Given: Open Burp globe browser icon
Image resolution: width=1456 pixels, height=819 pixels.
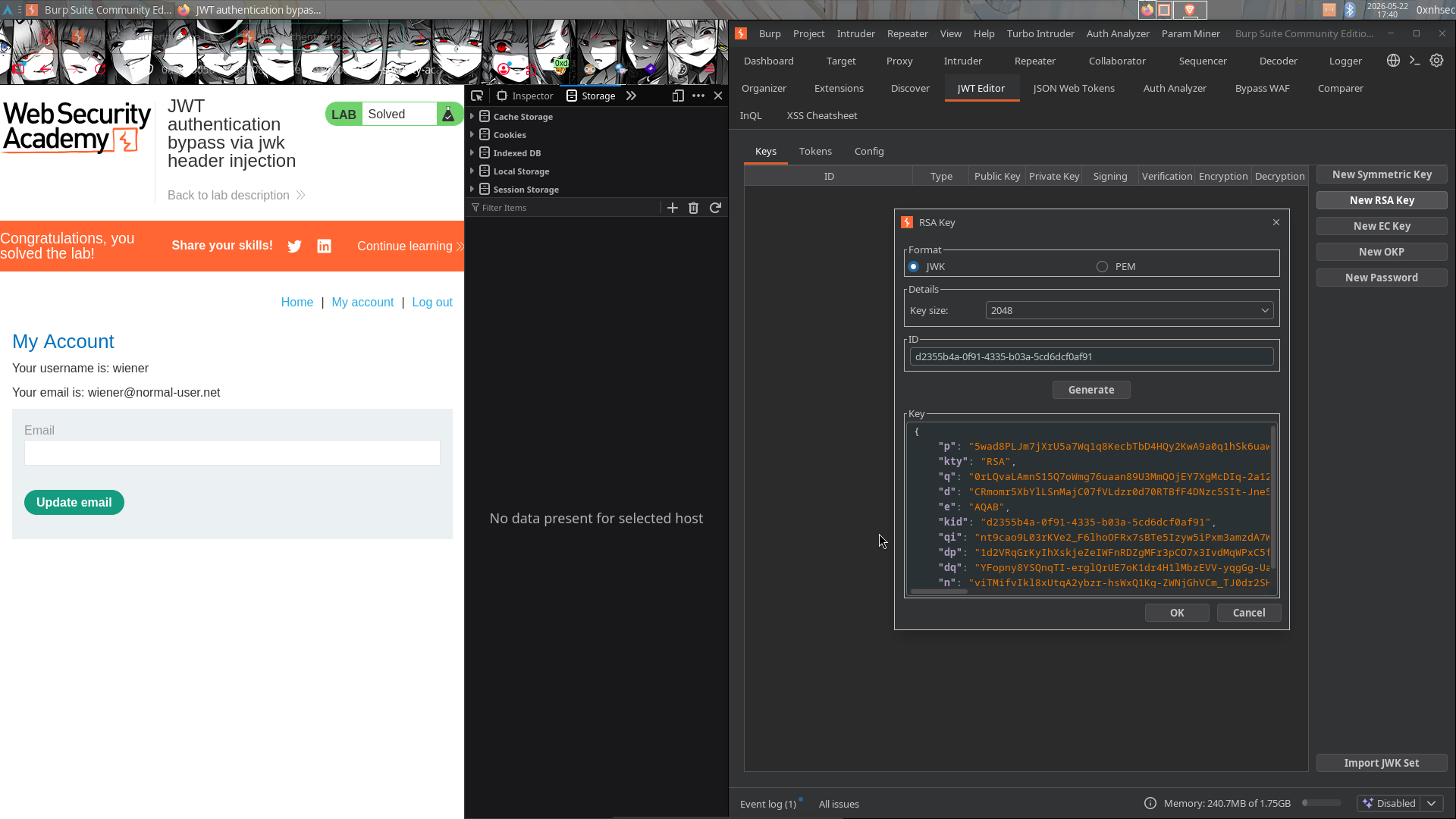Looking at the screenshot, I should point(1393,61).
